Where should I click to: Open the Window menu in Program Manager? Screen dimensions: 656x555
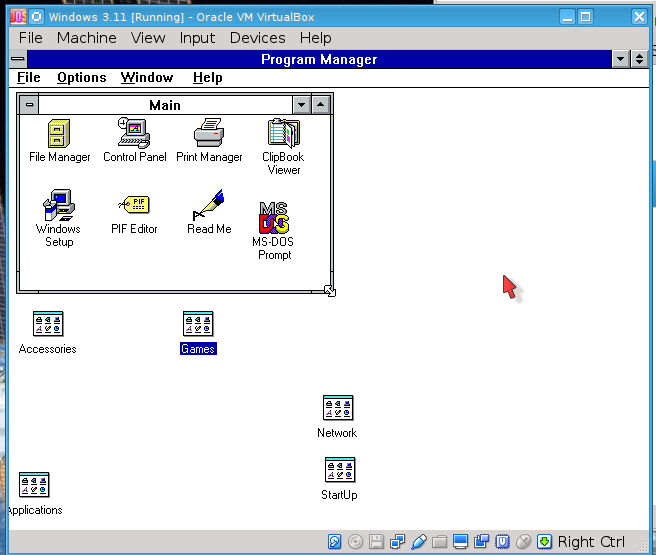[x=147, y=77]
